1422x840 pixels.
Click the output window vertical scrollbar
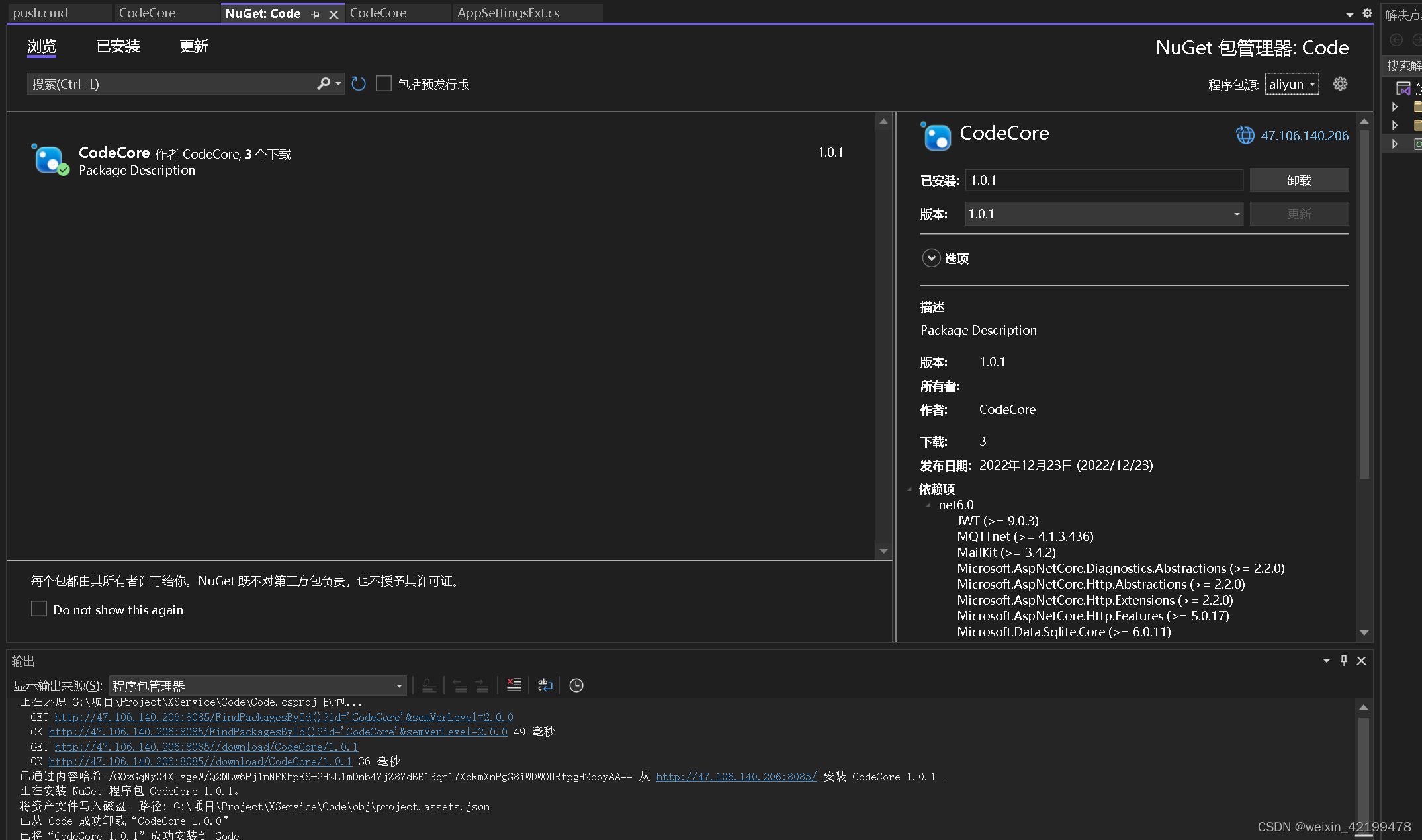point(1363,769)
